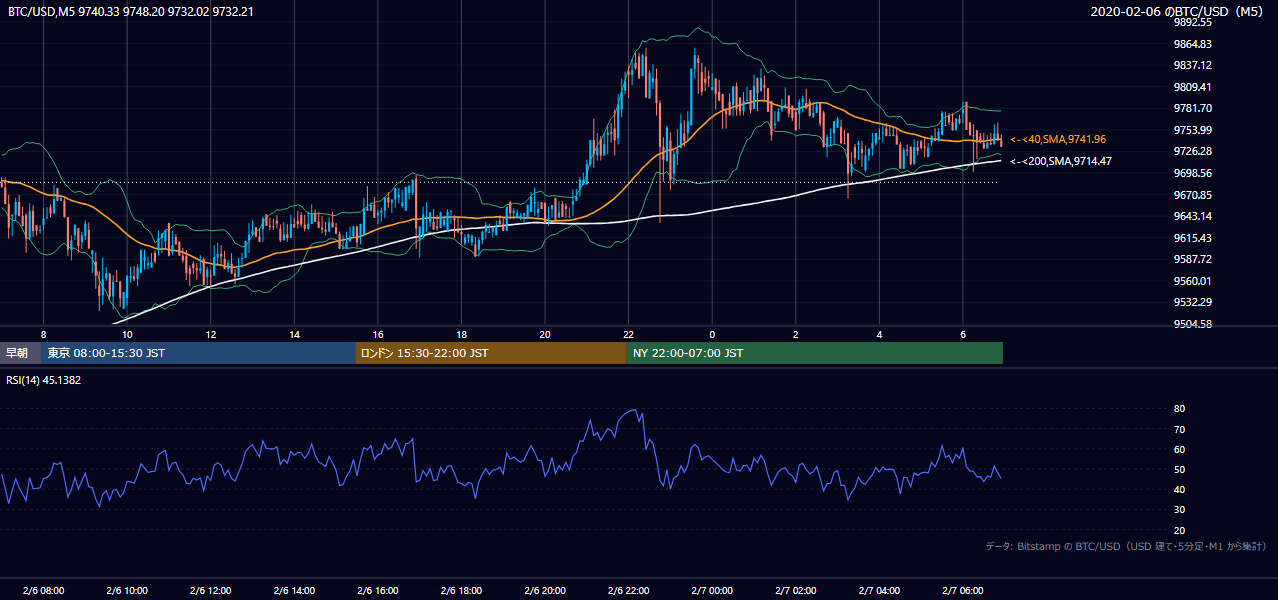Click hour tick 0 under the price chart
Viewport: 1278px width, 600px height.
[712, 334]
